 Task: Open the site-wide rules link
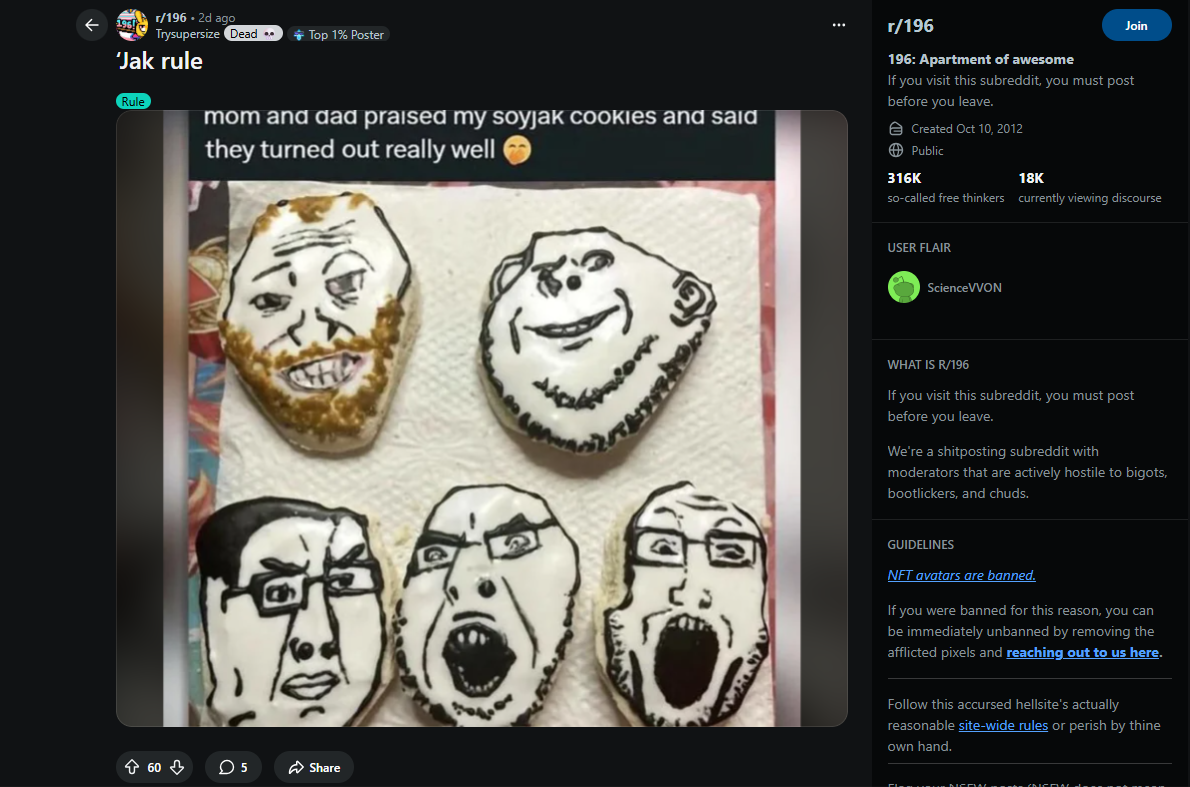(1003, 725)
